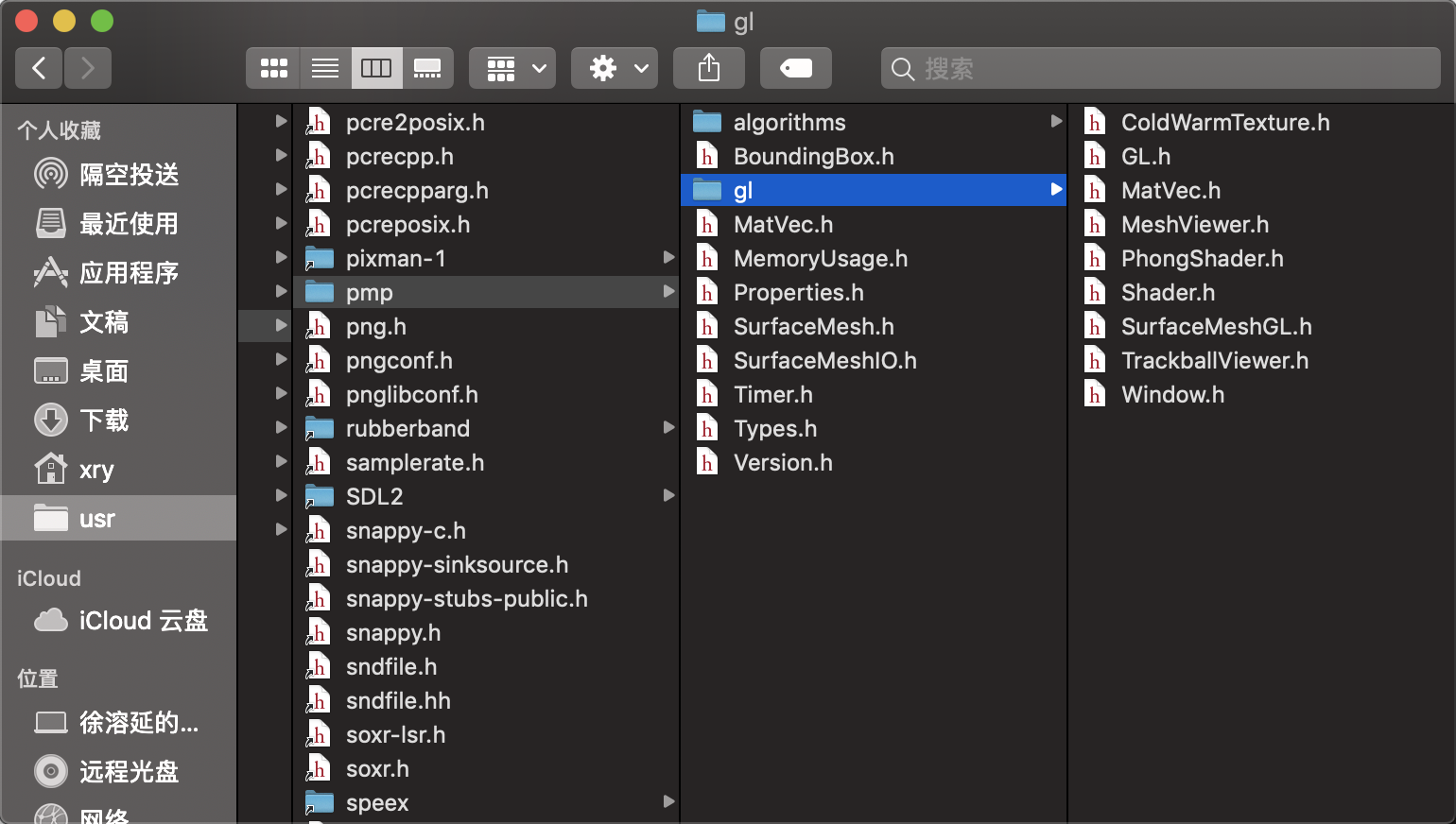Click the Tags button in the toolbar
This screenshot has height=824, width=1456.
[x=795, y=68]
